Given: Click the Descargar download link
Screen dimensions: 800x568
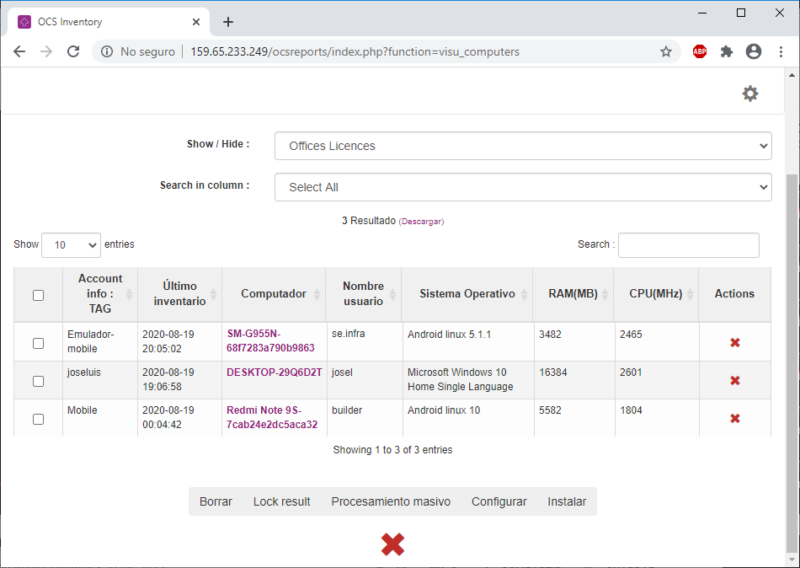Looking at the screenshot, I should [421, 221].
